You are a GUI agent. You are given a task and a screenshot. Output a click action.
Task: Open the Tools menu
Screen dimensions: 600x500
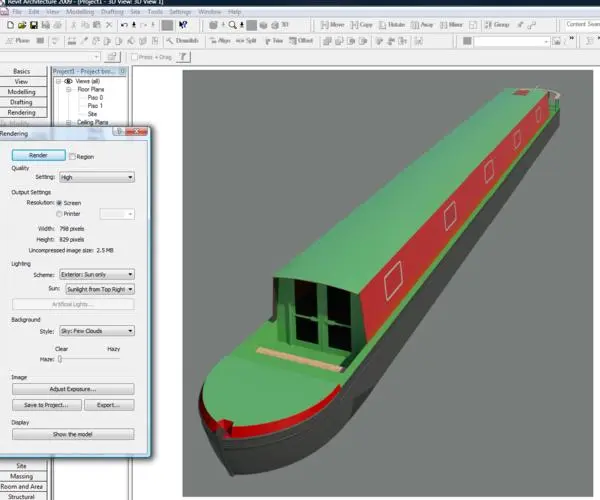(x=155, y=12)
